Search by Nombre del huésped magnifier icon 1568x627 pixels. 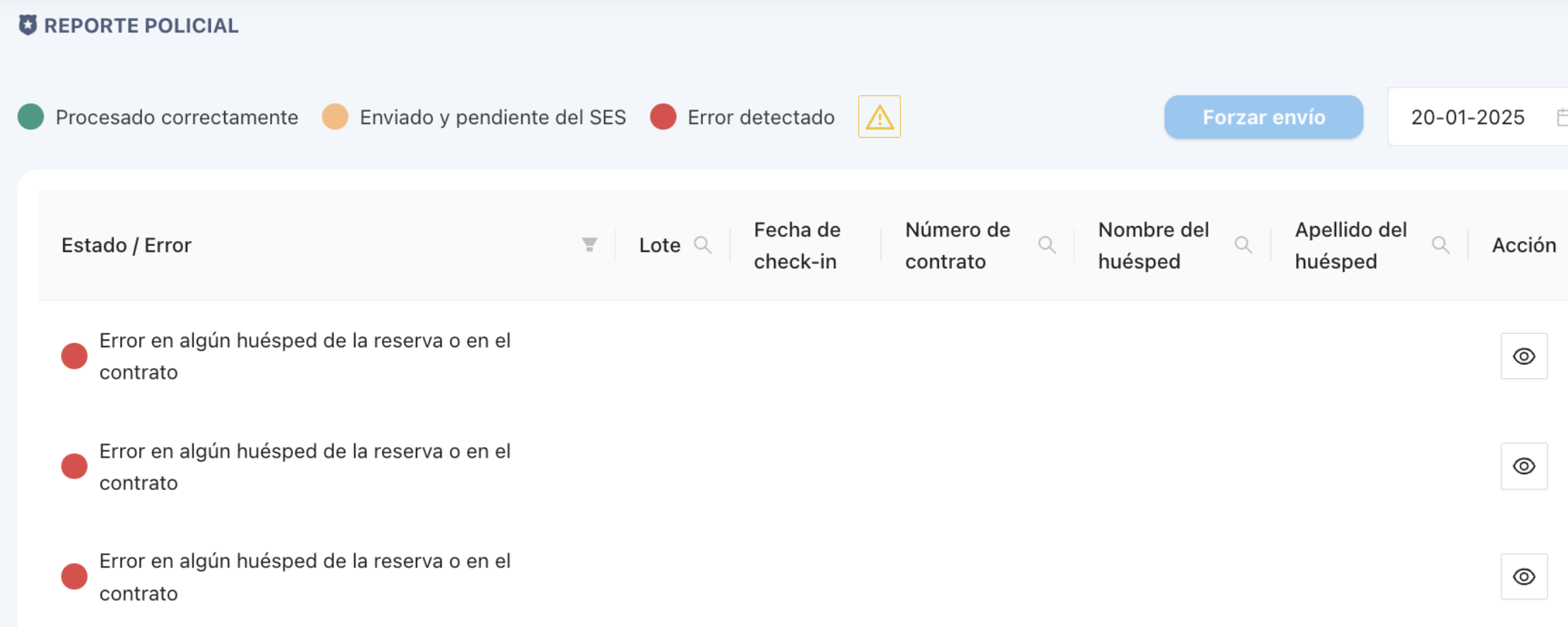click(x=1243, y=245)
